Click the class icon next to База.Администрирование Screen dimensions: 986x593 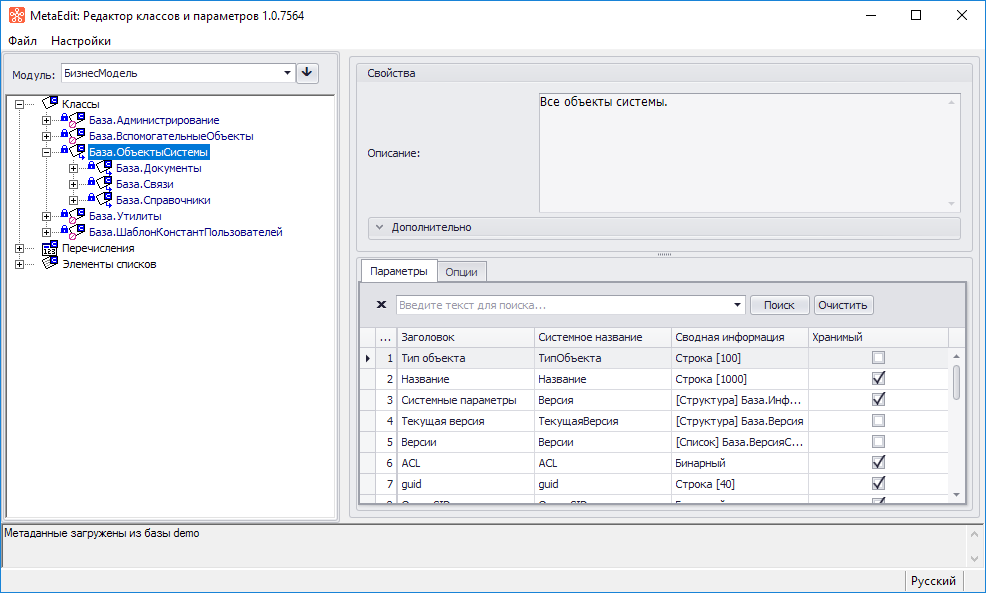click(x=76, y=120)
